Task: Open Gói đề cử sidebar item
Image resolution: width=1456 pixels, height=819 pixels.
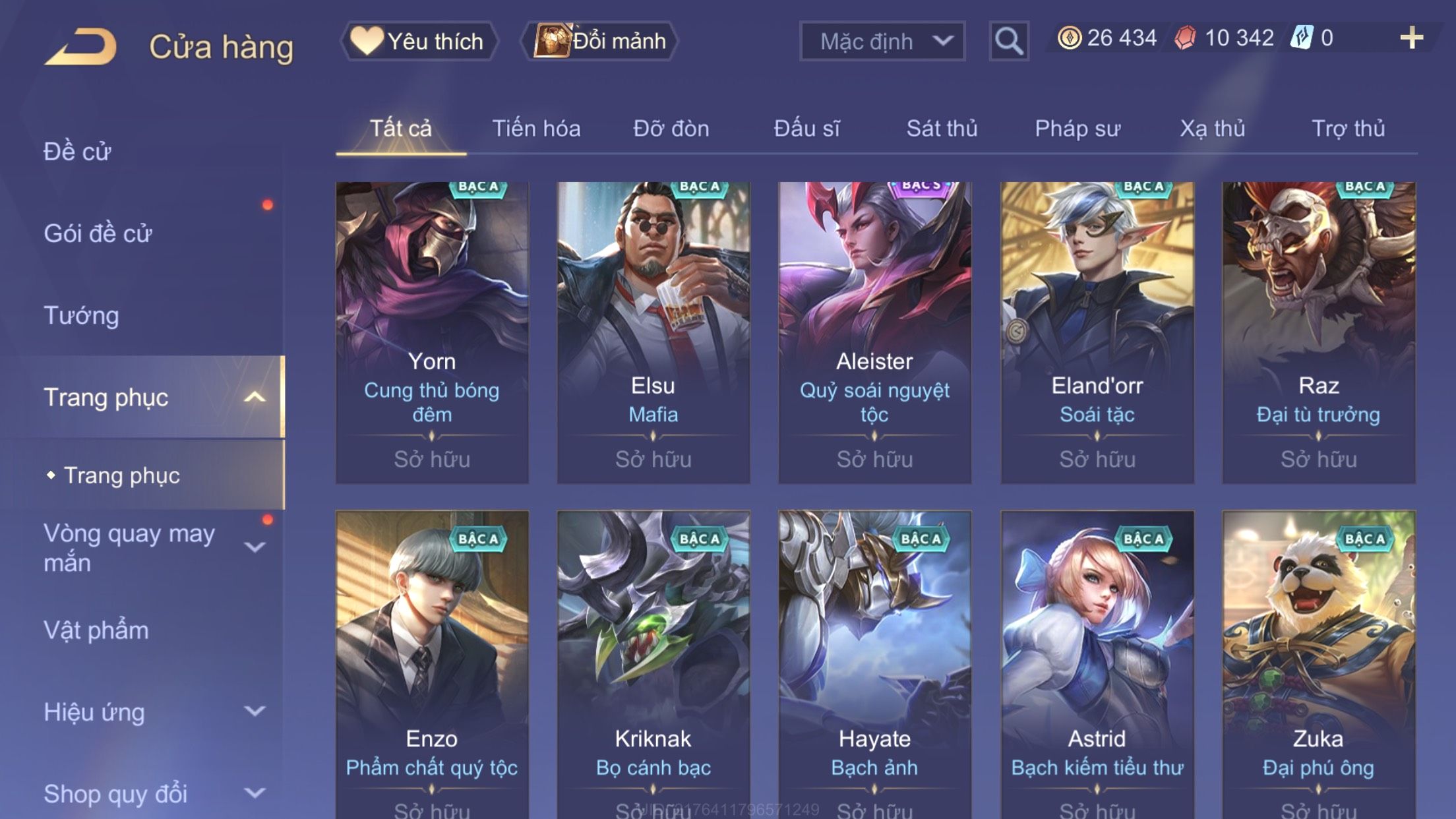Action: coord(98,233)
